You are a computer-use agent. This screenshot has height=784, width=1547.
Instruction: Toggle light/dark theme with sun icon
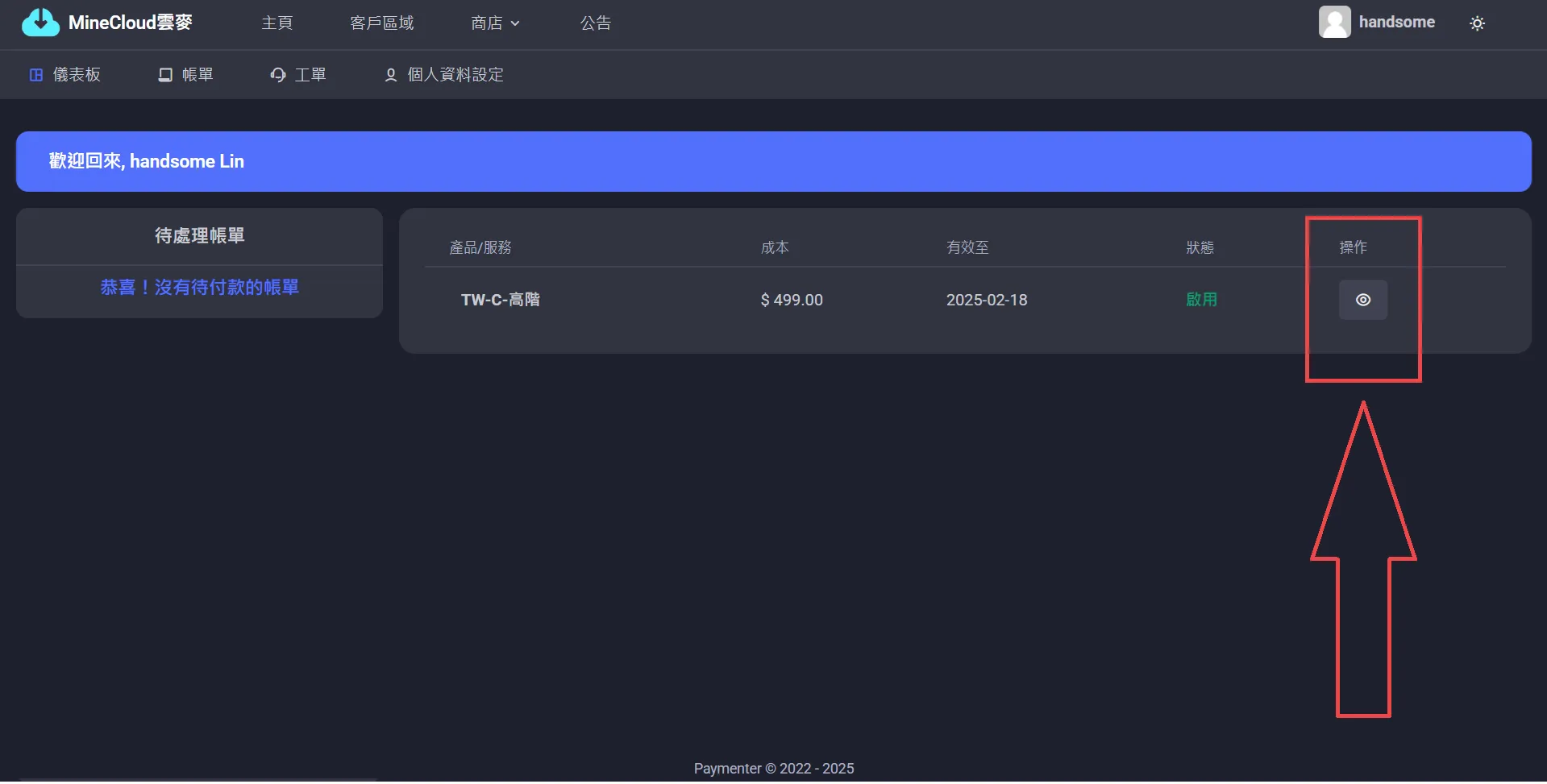[1477, 23]
